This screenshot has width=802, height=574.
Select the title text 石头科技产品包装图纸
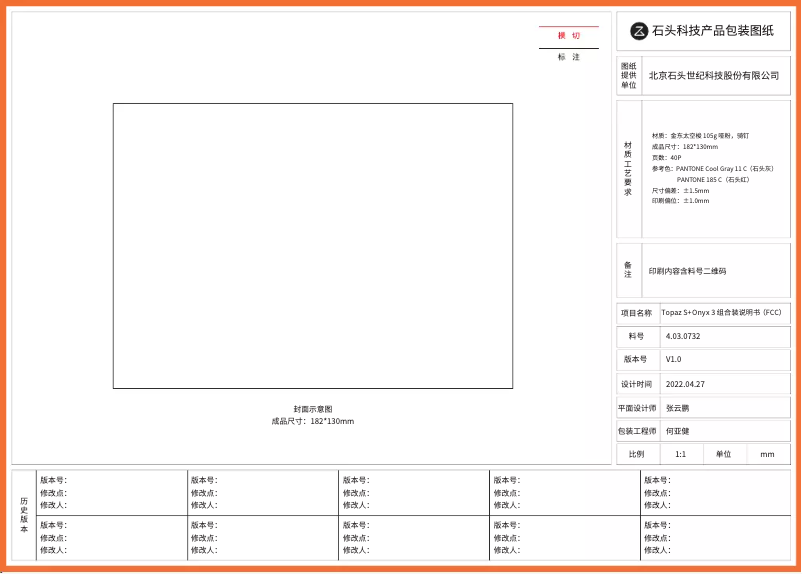(x=713, y=31)
